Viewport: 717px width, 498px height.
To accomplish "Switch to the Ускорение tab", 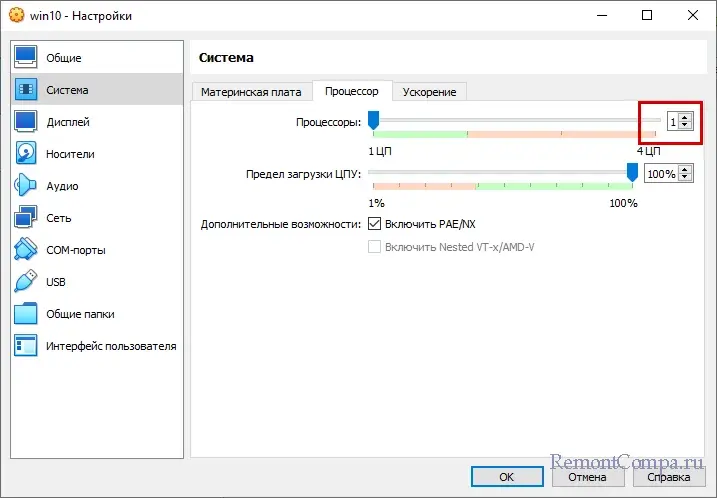I will [x=429, y=92].
